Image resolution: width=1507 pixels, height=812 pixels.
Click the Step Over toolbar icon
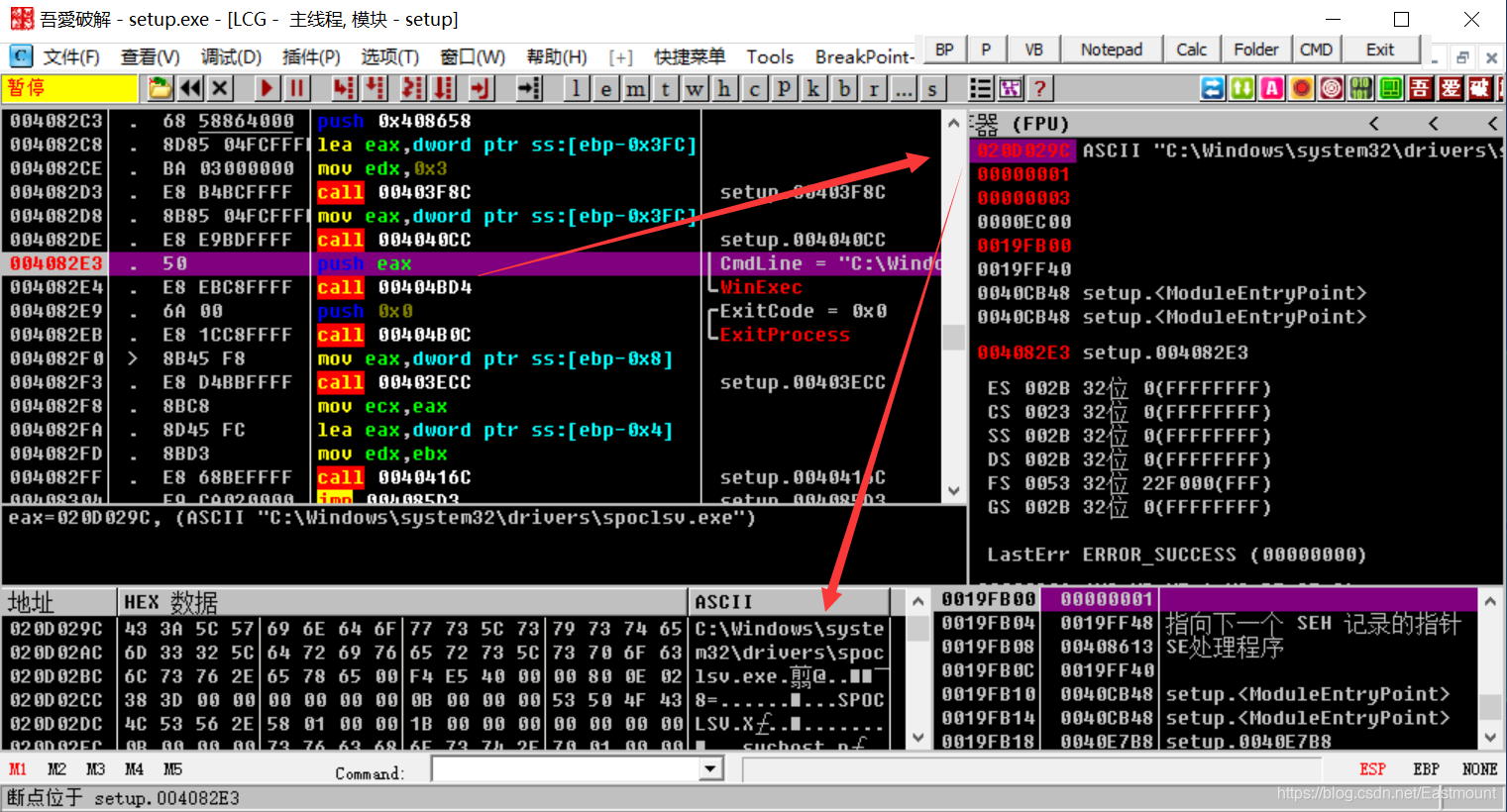point(376,89)
